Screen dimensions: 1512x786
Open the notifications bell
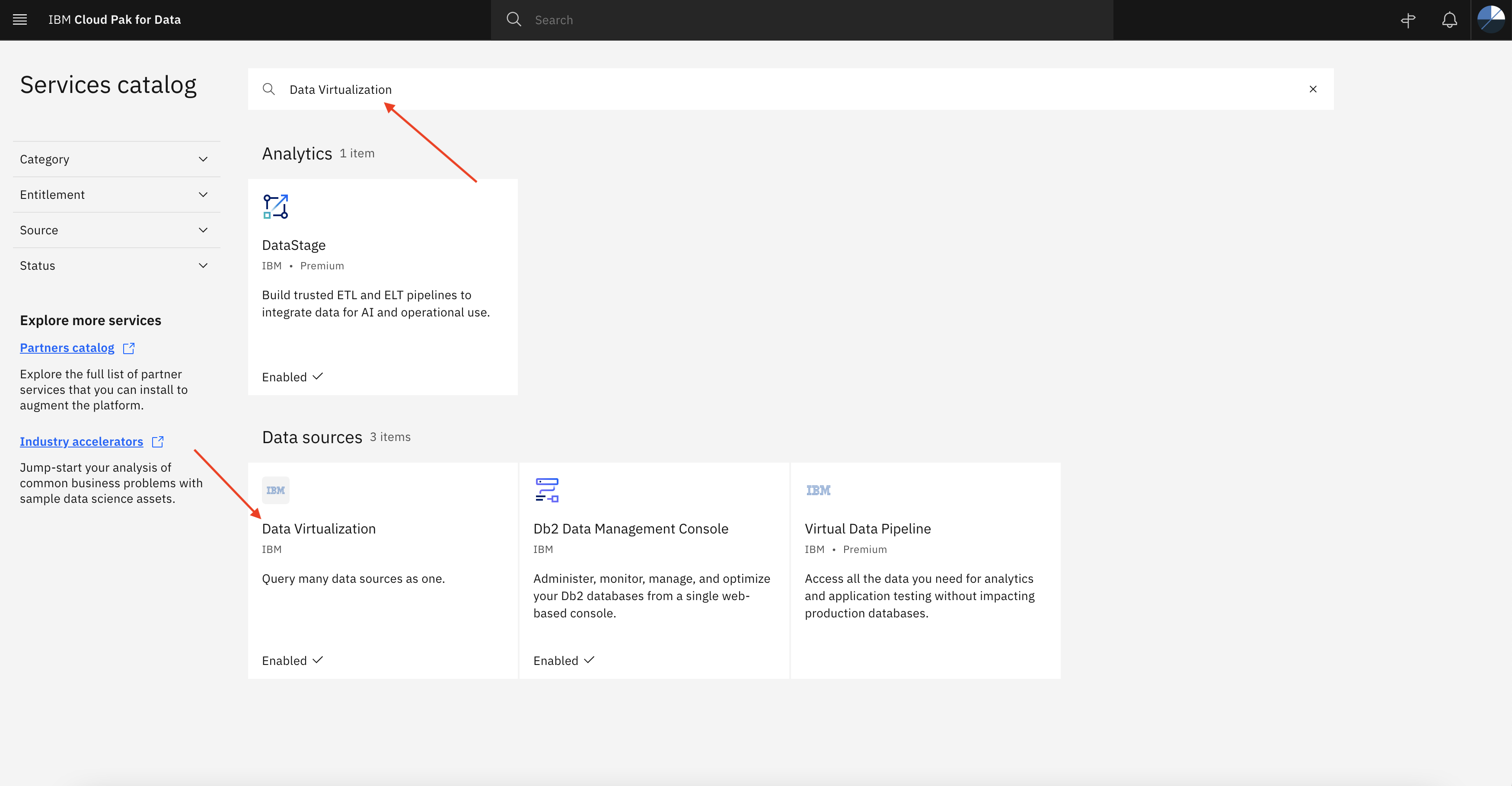1449,20
